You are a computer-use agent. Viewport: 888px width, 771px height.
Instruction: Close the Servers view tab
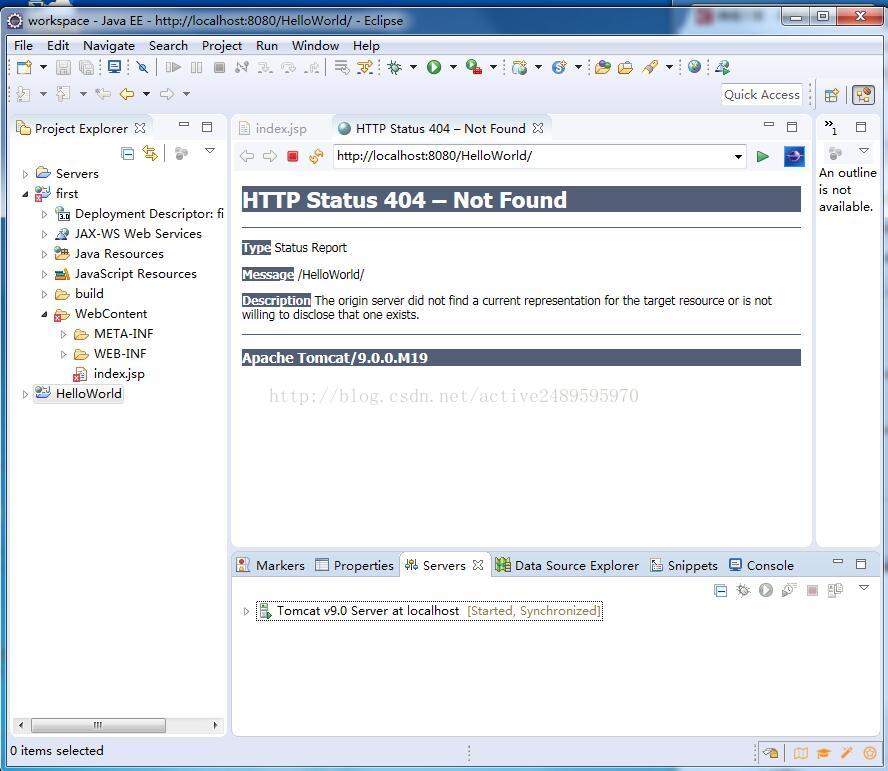tap(478, 565)
